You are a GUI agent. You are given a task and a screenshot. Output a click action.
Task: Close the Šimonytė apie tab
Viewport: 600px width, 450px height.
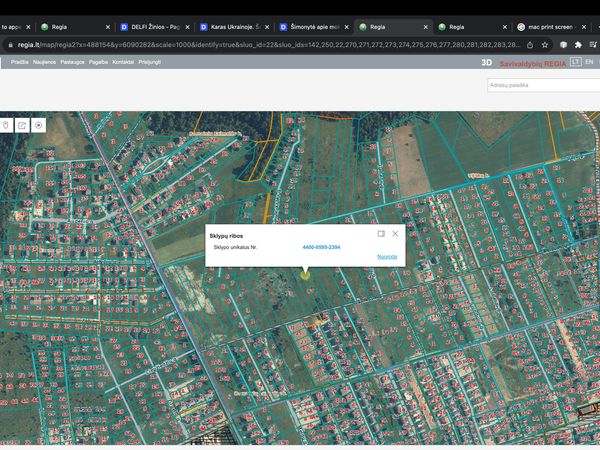347,27
